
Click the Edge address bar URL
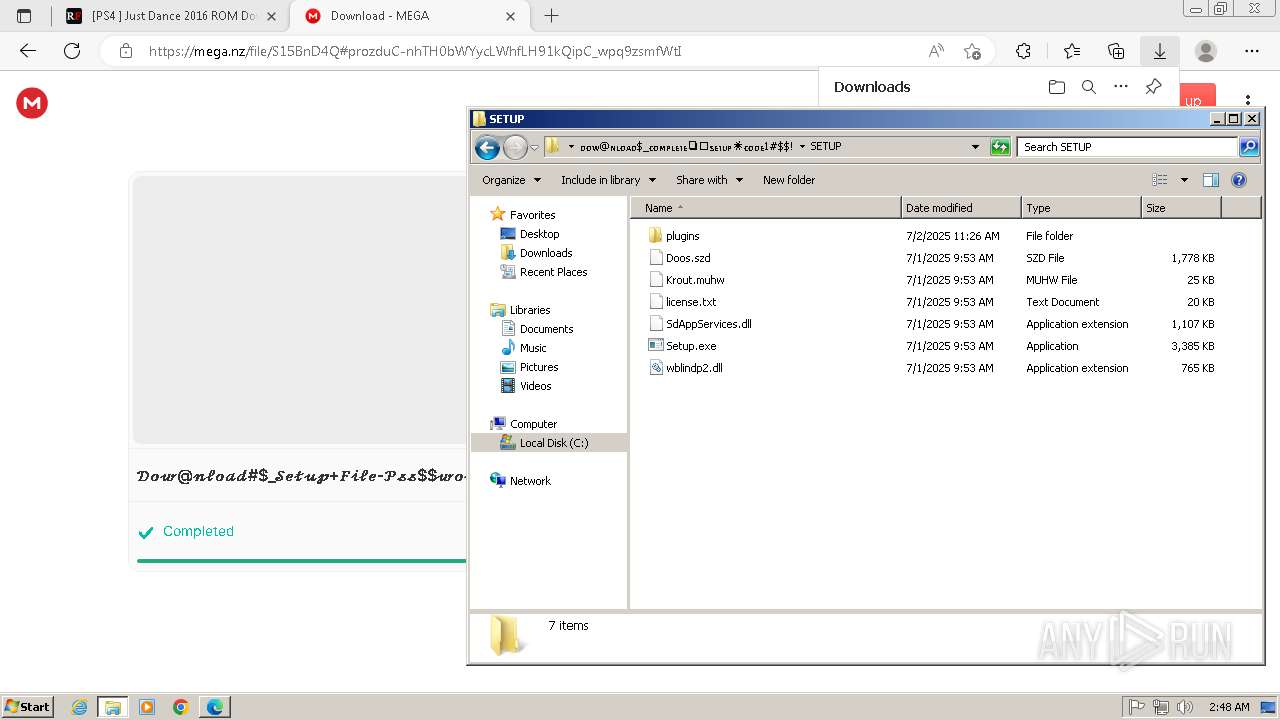[415, 51]
